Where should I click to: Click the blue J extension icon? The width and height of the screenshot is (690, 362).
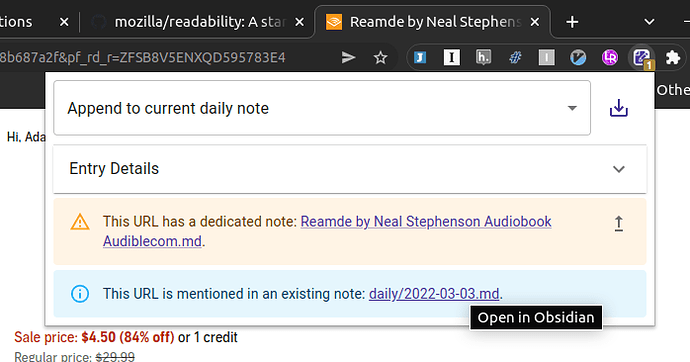point(420,58)
